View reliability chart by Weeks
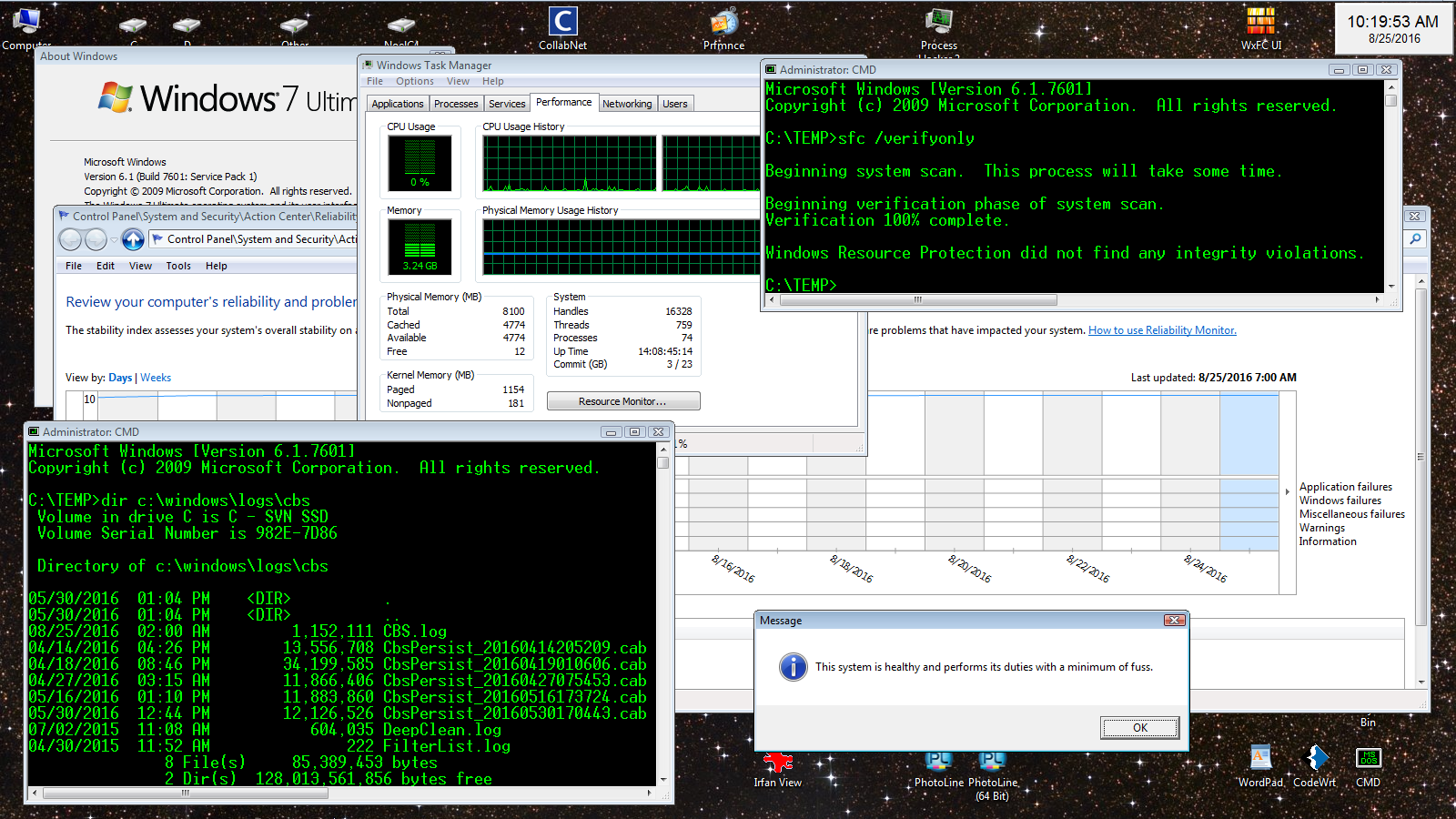1456x819 pixels. 156,378
